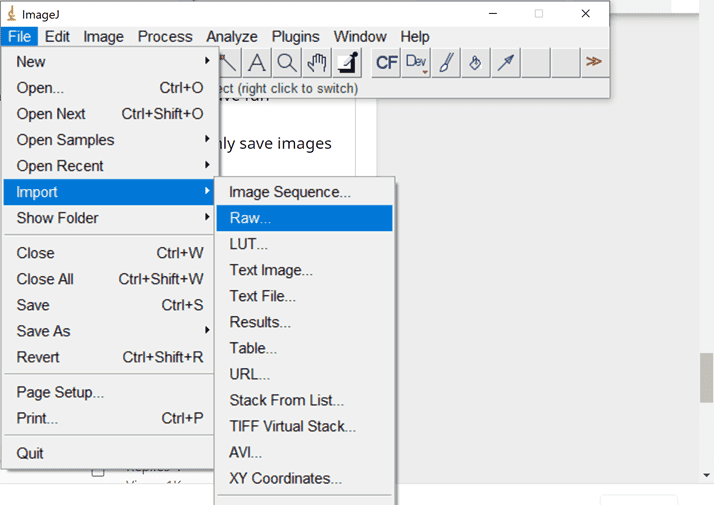714x505 pixels.
Task: Expand the Import submenu
Action: [x=109, y=192]
